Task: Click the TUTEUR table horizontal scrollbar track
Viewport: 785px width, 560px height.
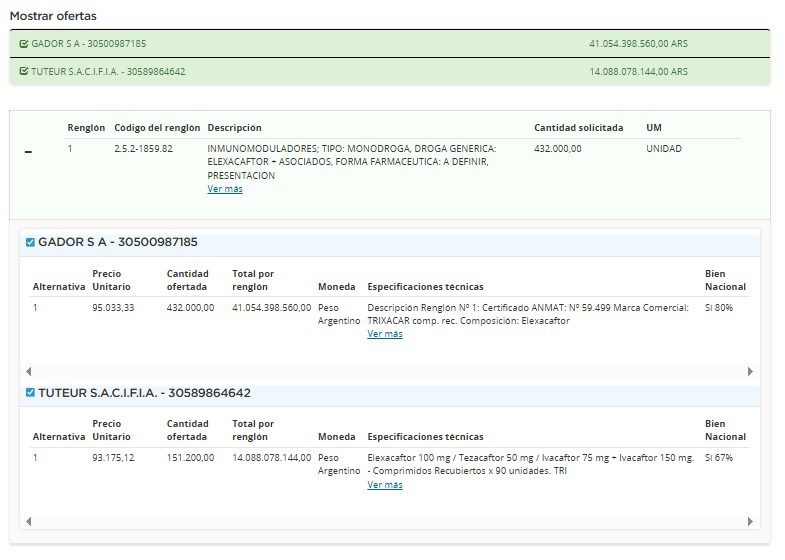Action: click(x=390, y=522)
